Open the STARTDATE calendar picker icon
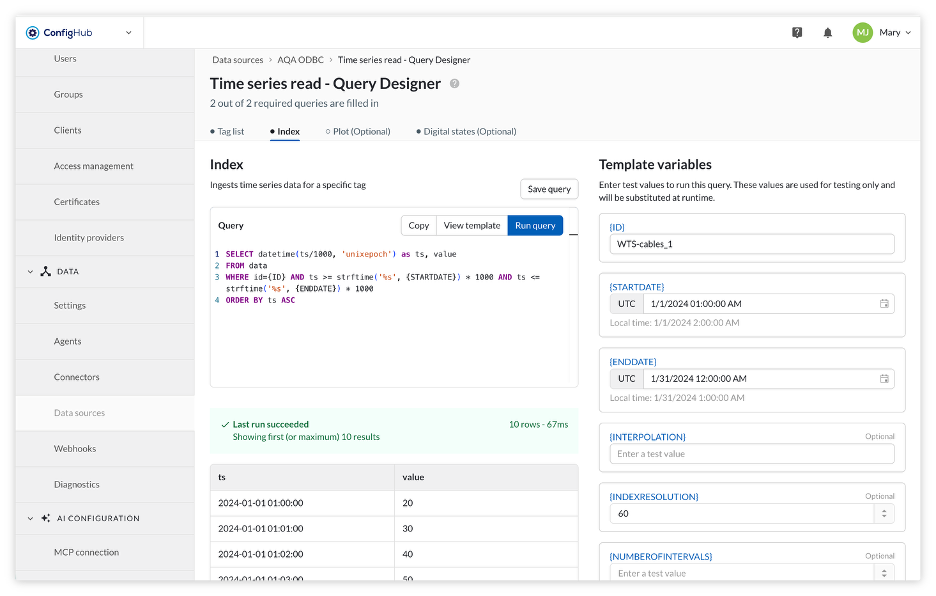936x596 pixels. point(884,304)
